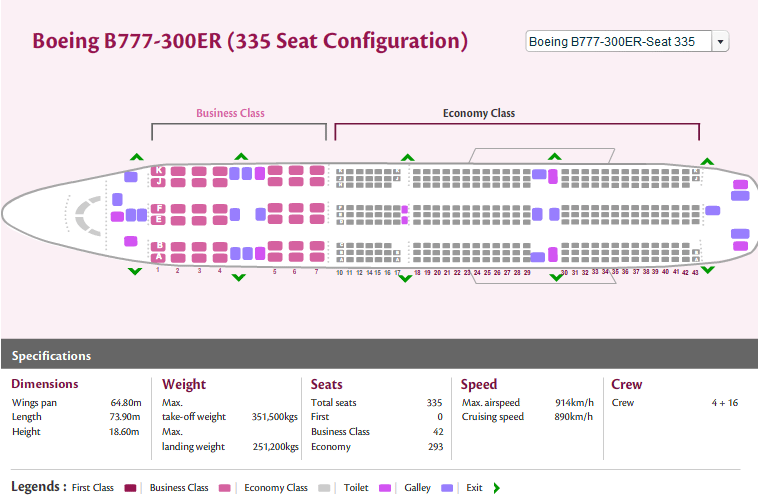The height and width of the screenshot is (498, 758).
Task: Click the Business Class section label
Action: tap(230, 113)
